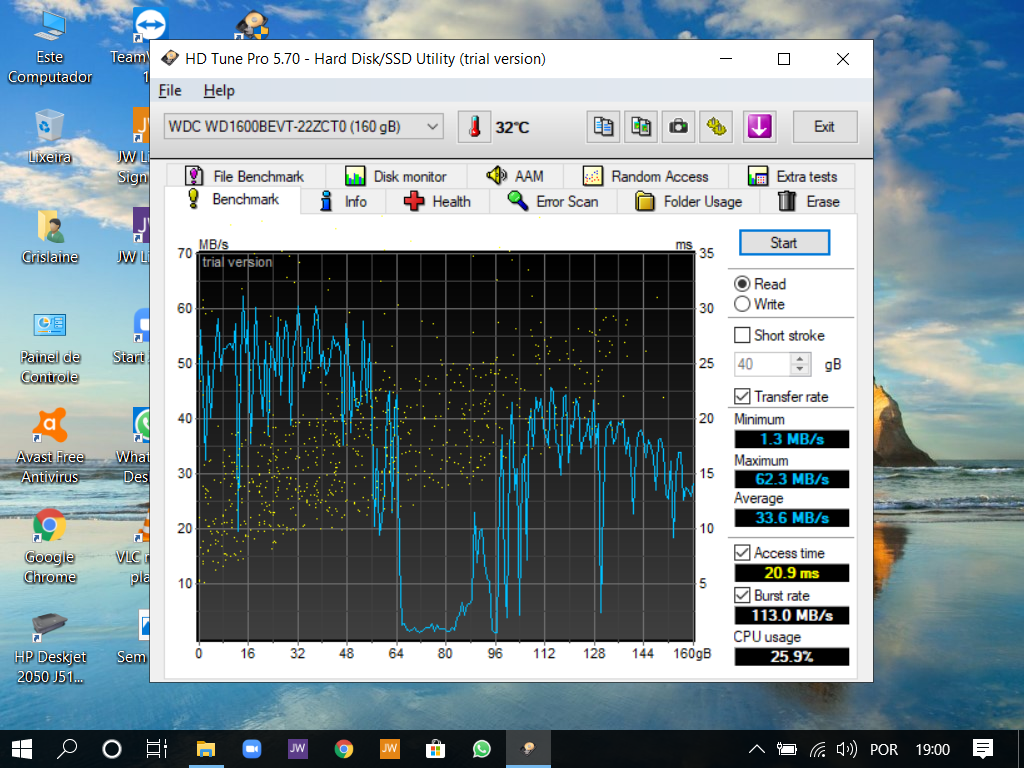Save screenshot using the camera icon
The image size is (1024, 768).
click(x=679, y=127)
